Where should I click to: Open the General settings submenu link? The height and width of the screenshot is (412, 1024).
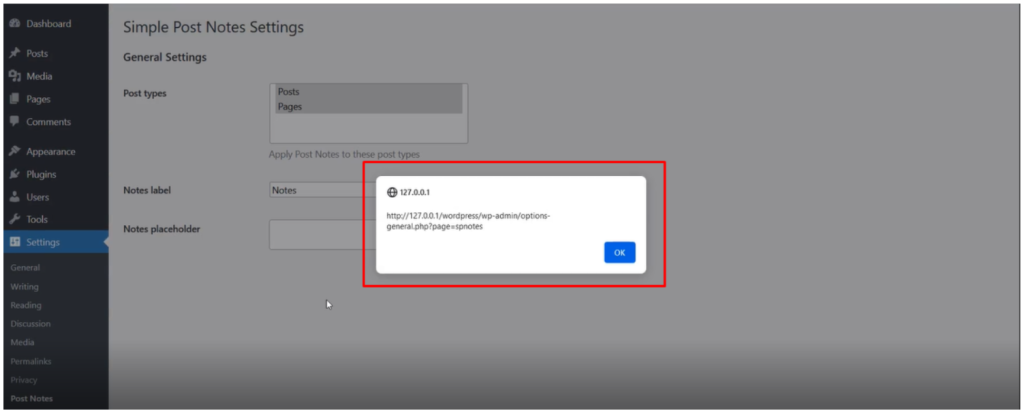(25, 268)
